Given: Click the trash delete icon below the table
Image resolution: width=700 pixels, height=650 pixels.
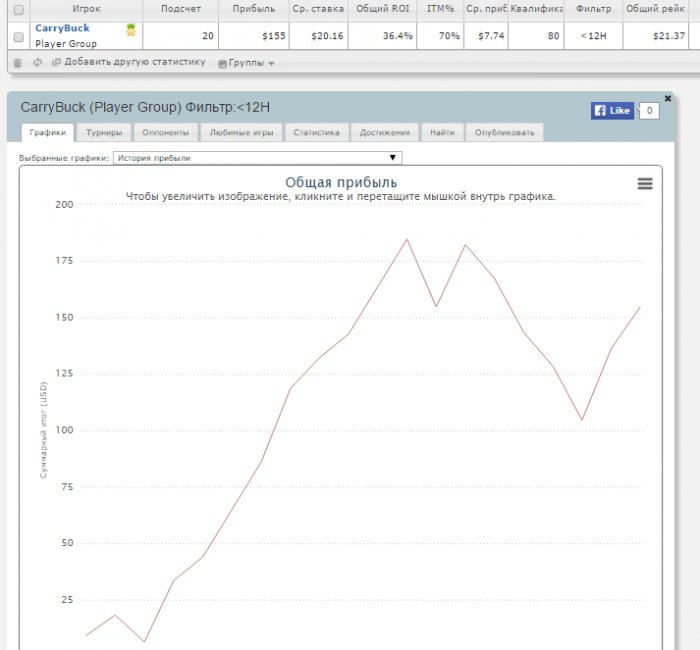Looking at the screenshot, I should [17, 62].
